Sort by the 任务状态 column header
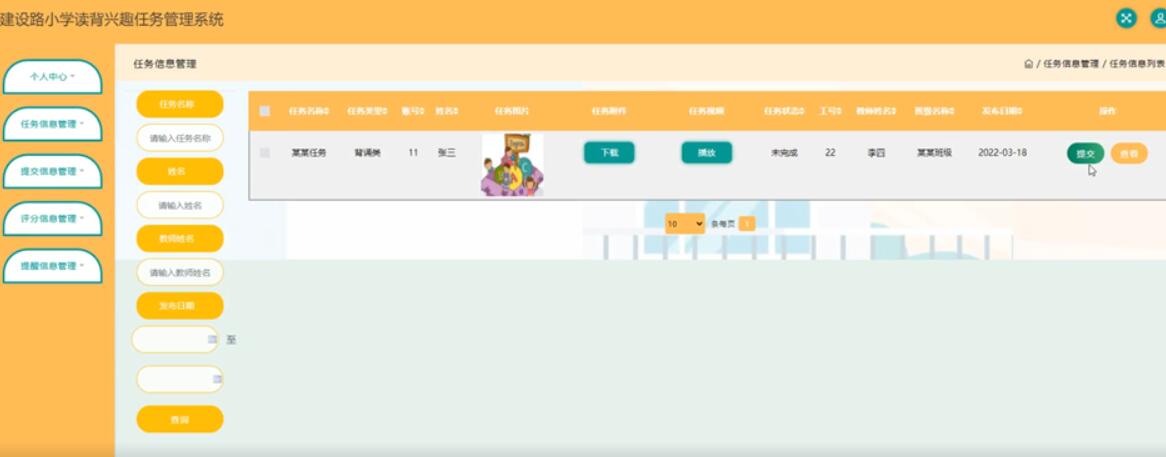The image size is (1166, 457). tap(784, 111)
